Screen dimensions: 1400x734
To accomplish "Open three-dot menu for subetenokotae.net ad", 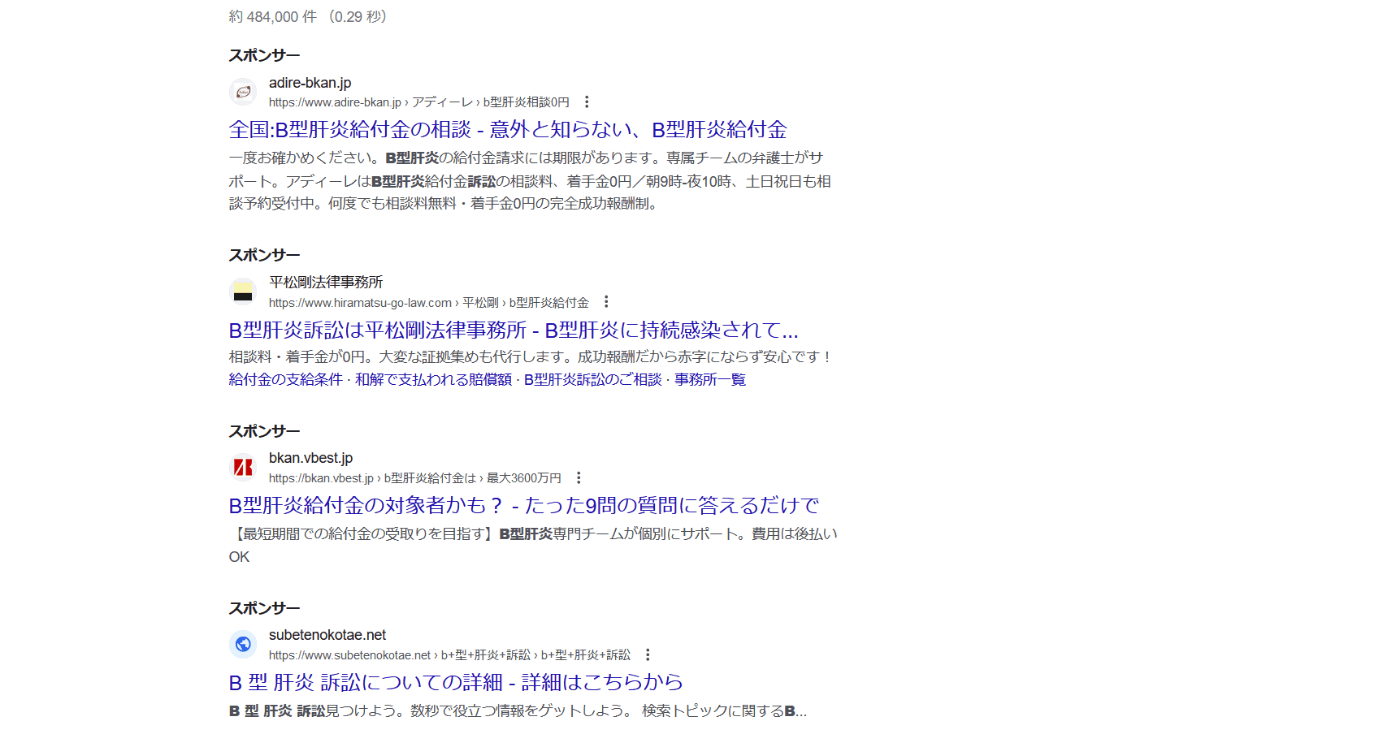I will click(647, 655).
